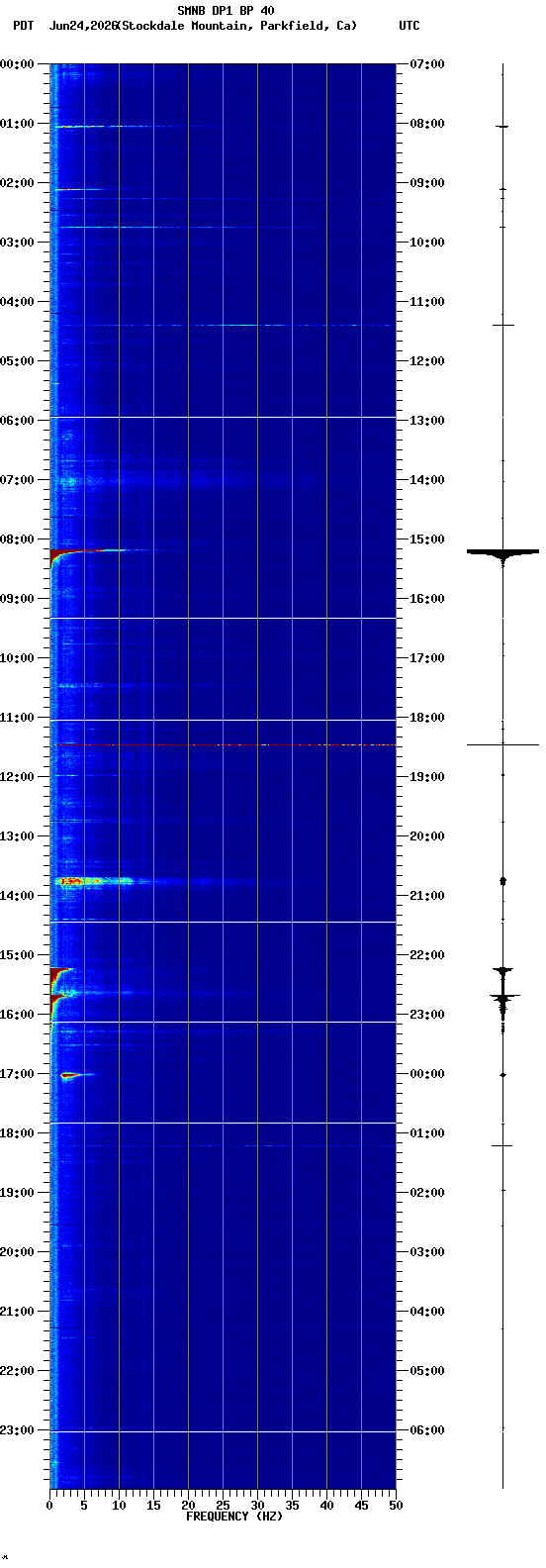Image resolution: width=546 pixels, height=1568 pixels.
Task: Click the Stockdale Mountain, Parkfield, Ca text
Action: click(236, 26)
